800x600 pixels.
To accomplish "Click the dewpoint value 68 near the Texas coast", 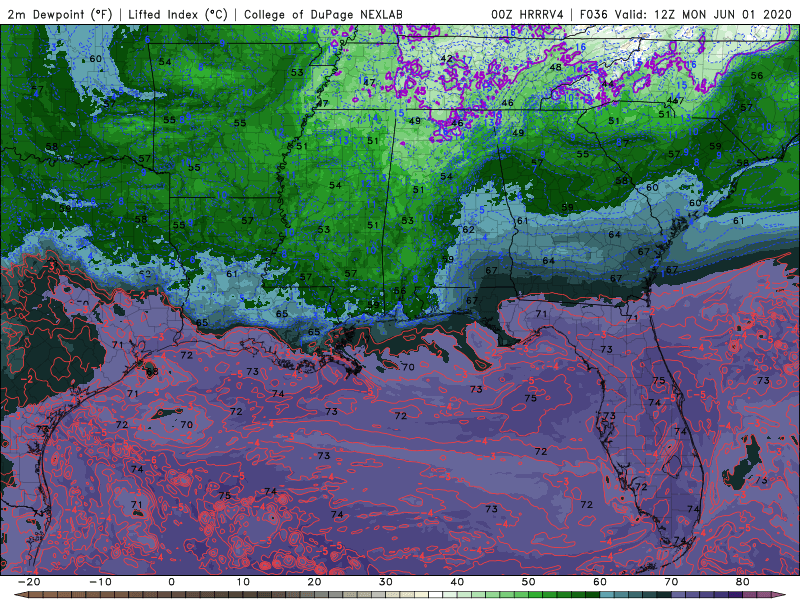I will (x=152, y=371).
